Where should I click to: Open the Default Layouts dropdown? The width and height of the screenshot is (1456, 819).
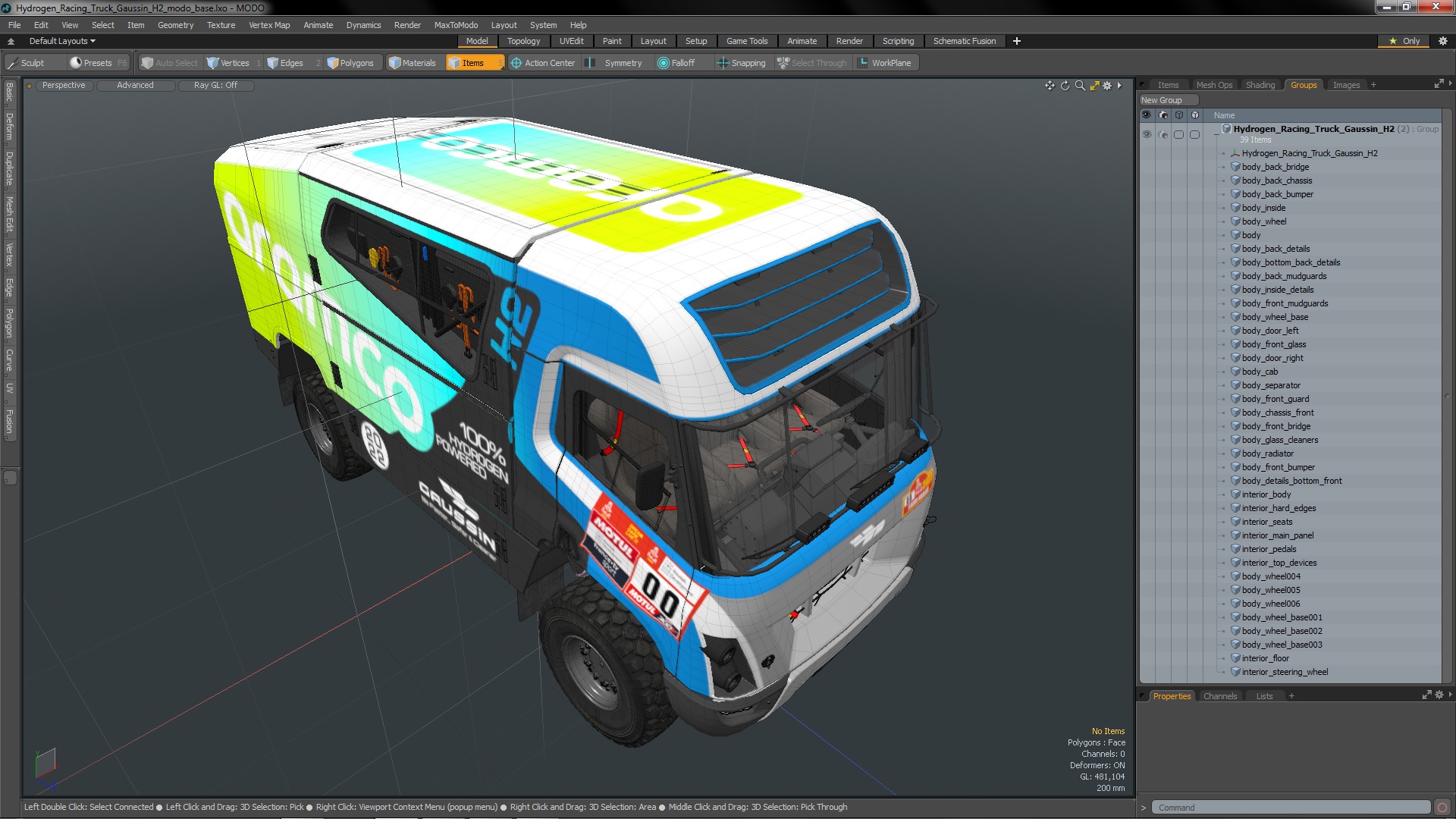[62, 41]
